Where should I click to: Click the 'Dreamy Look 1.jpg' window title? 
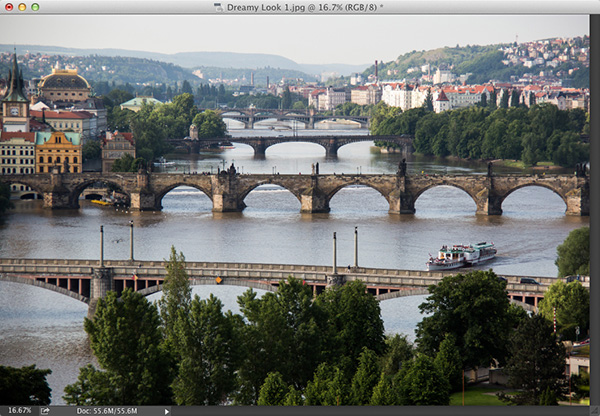coord(305,7)
